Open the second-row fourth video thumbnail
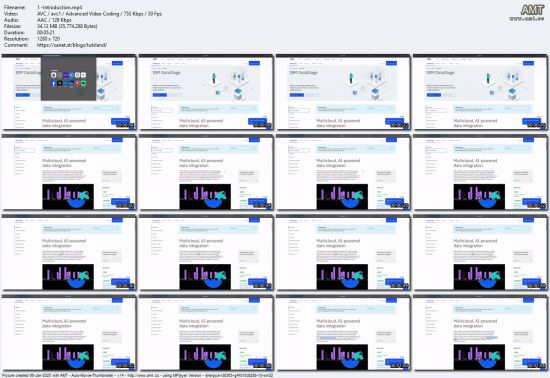 [x=480, y=172]
